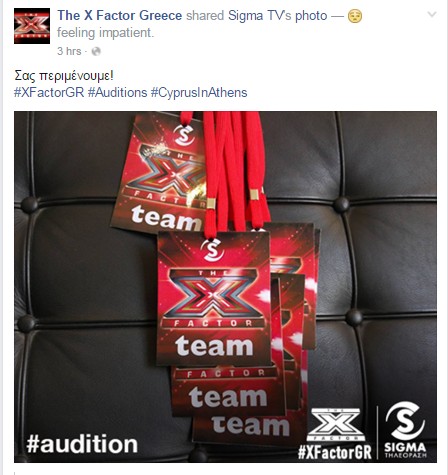Click the Sigma TV logo in photo
Viewport: 448px width, 475px height.
click(405, 430)
